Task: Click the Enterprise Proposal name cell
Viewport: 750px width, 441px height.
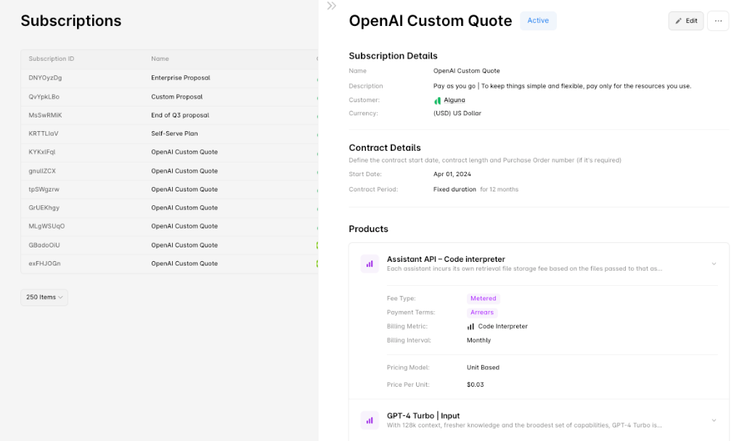Action: (180, 78)
